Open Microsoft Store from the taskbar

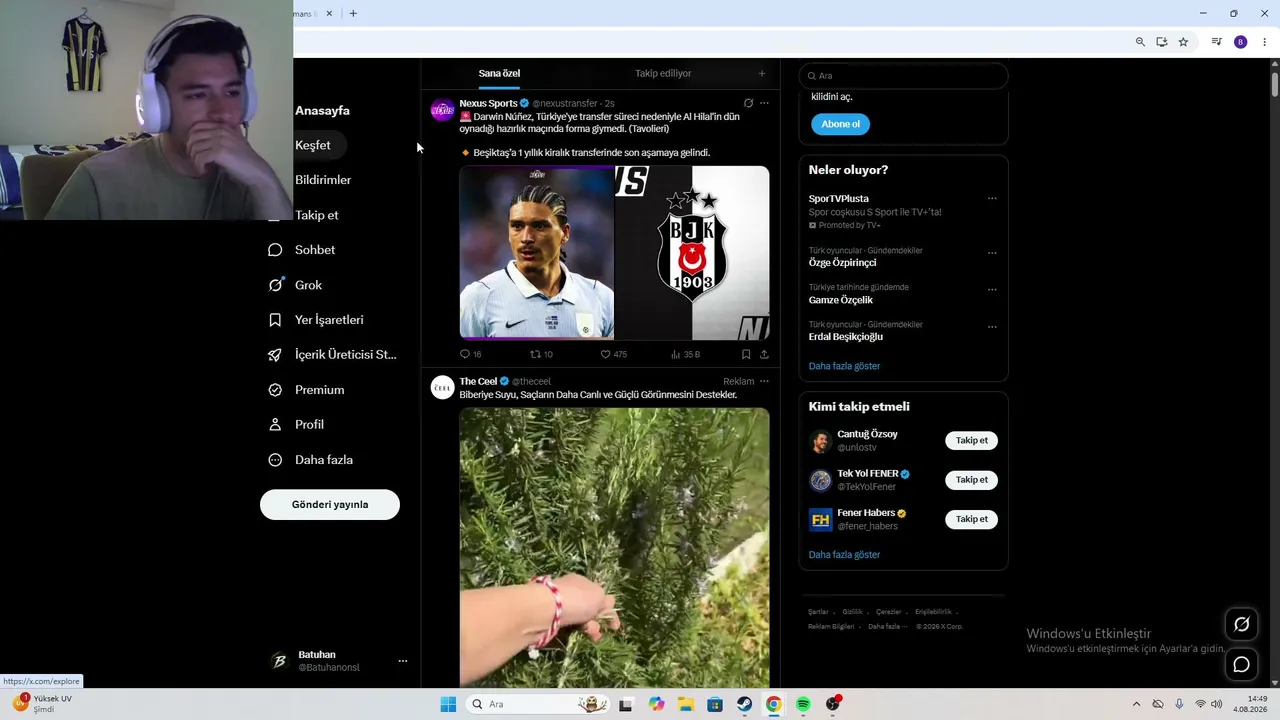(715, 704)
